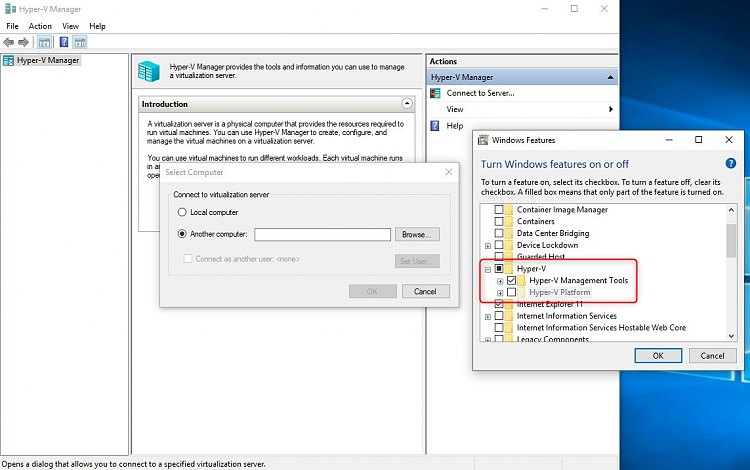The height and width of the screenshot is (470, 750).
Task: Check the Container Image Manager checkbox
Action: [x=499, y=209]
